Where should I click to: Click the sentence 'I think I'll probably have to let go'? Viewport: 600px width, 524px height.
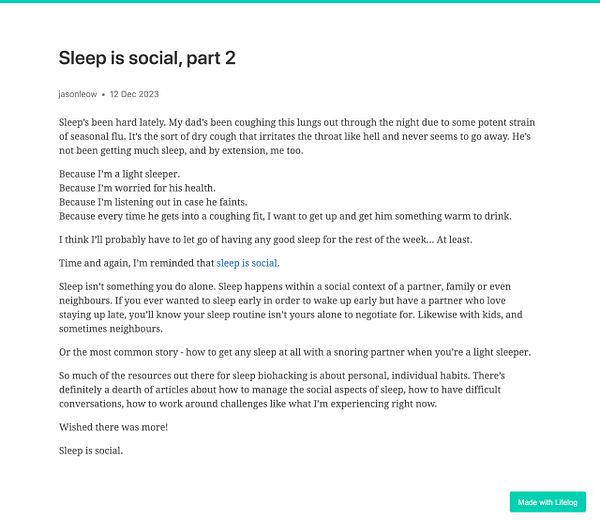click(x=266, y=240)
